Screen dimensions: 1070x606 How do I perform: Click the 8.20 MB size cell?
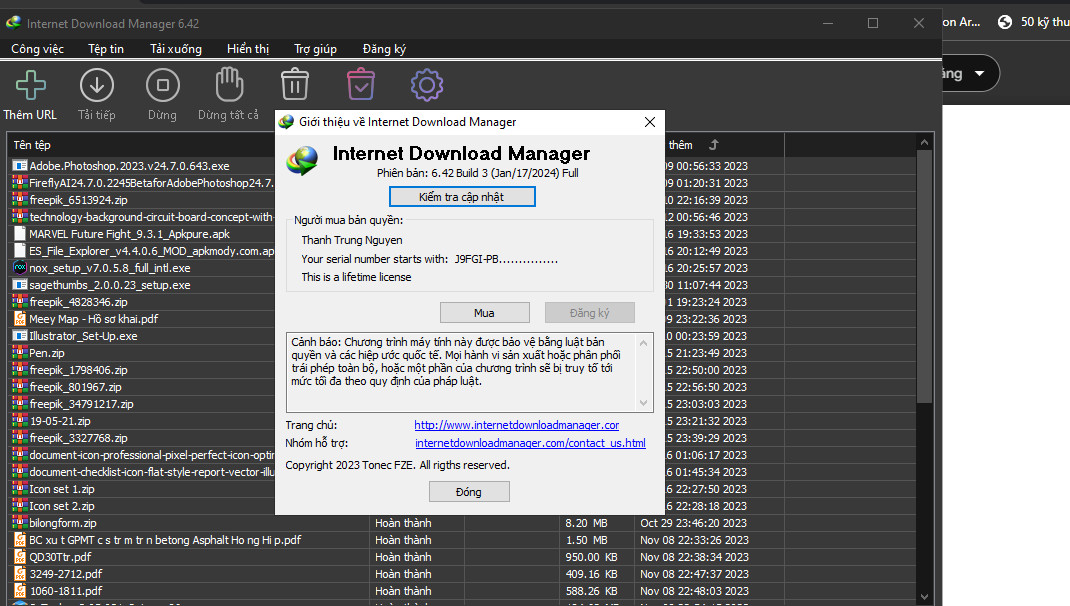coord(586,523)
